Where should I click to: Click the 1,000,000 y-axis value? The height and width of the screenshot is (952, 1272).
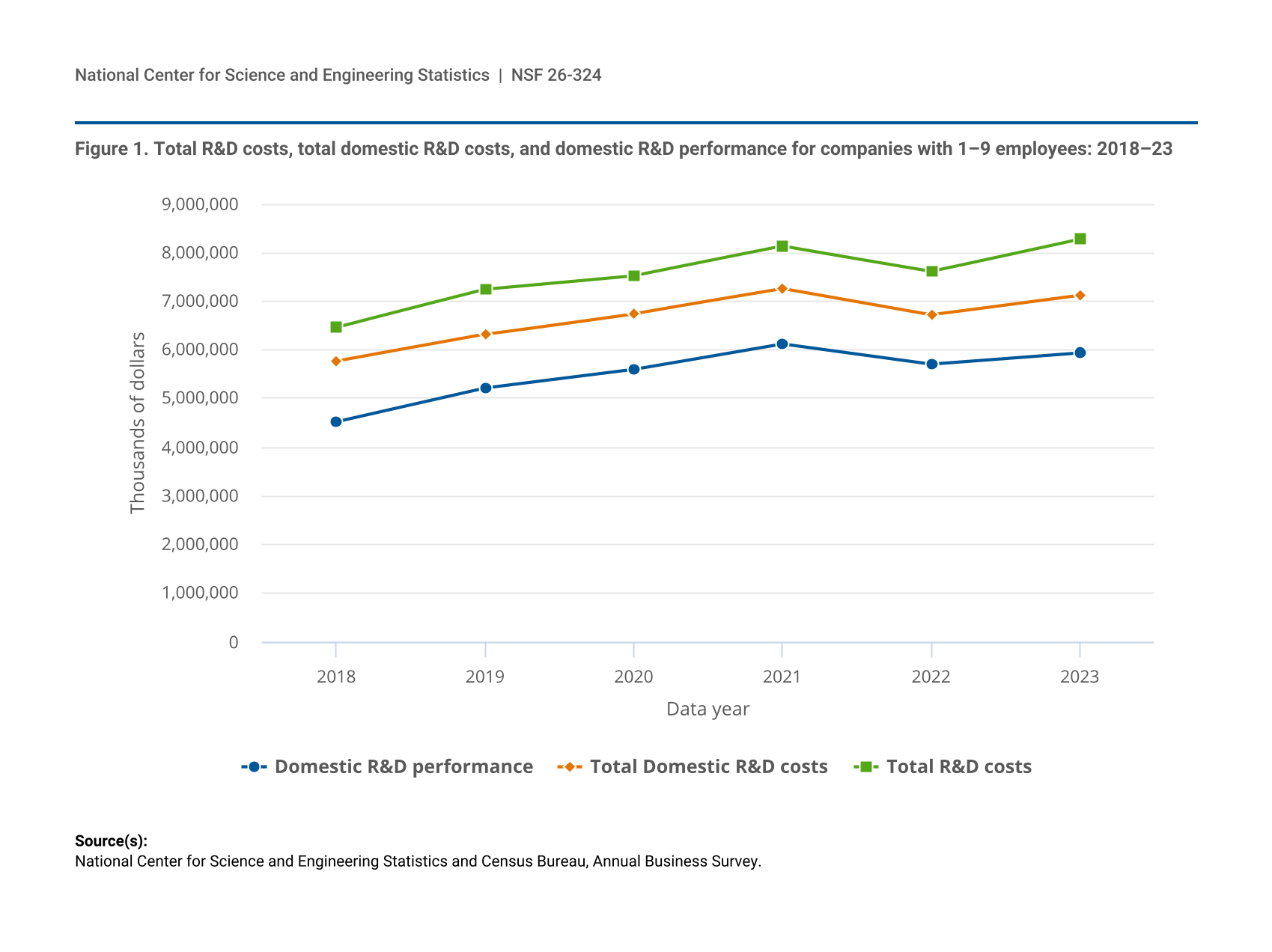[x=200, y=593]
